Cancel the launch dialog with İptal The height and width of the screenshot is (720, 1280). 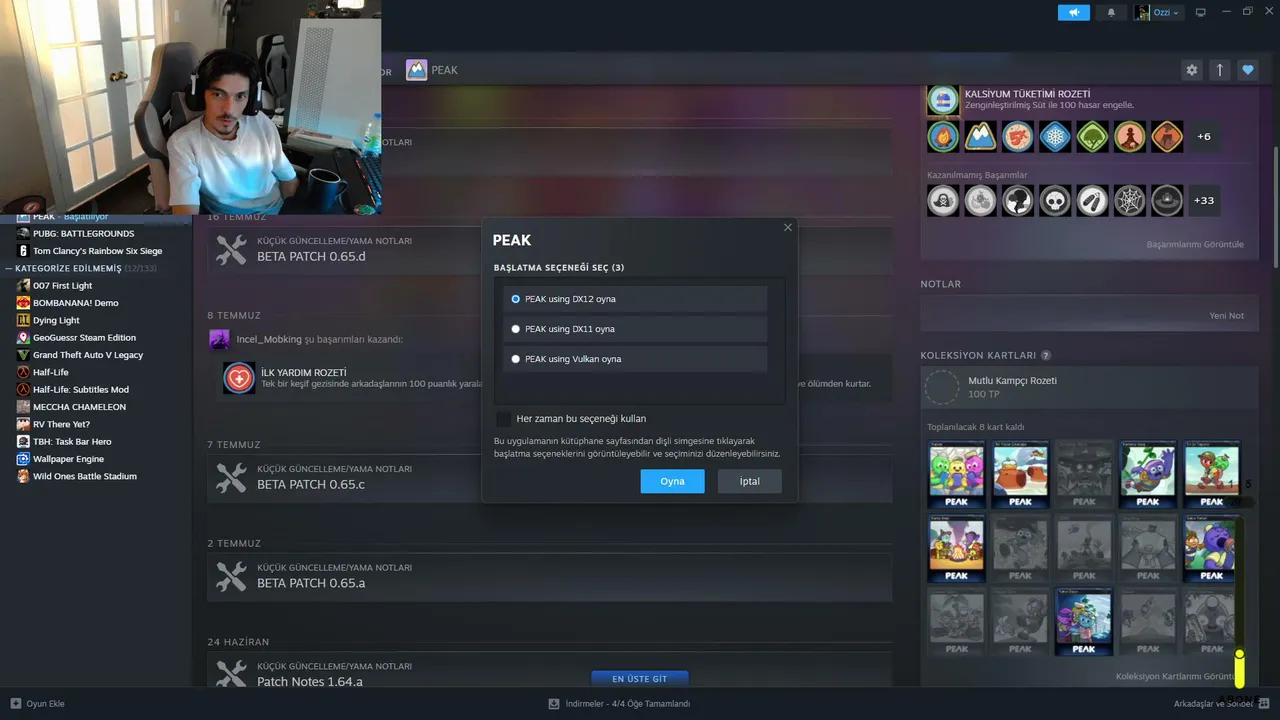tap(750, 481)
